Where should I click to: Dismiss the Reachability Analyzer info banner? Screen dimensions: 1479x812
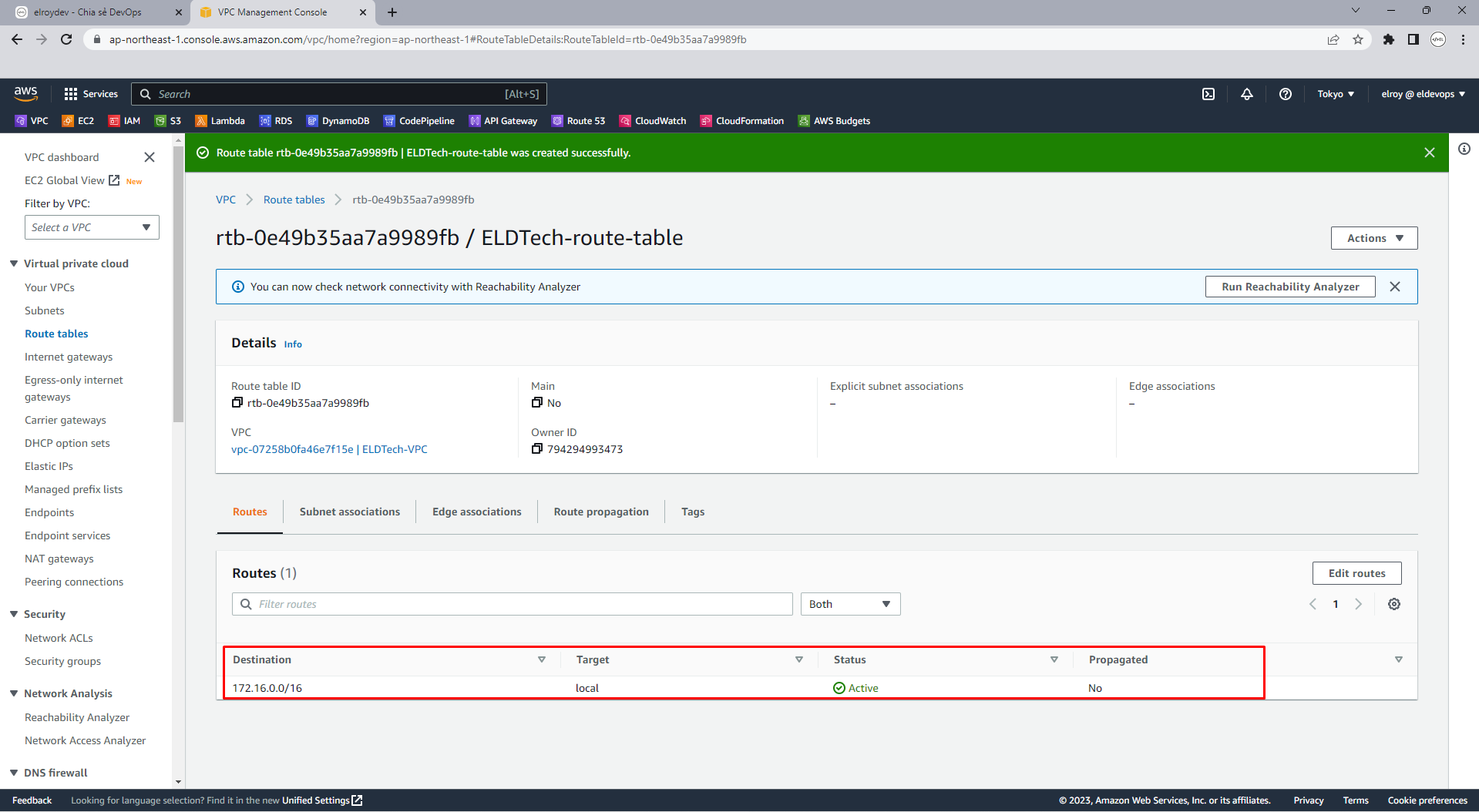coord(1395,287)
